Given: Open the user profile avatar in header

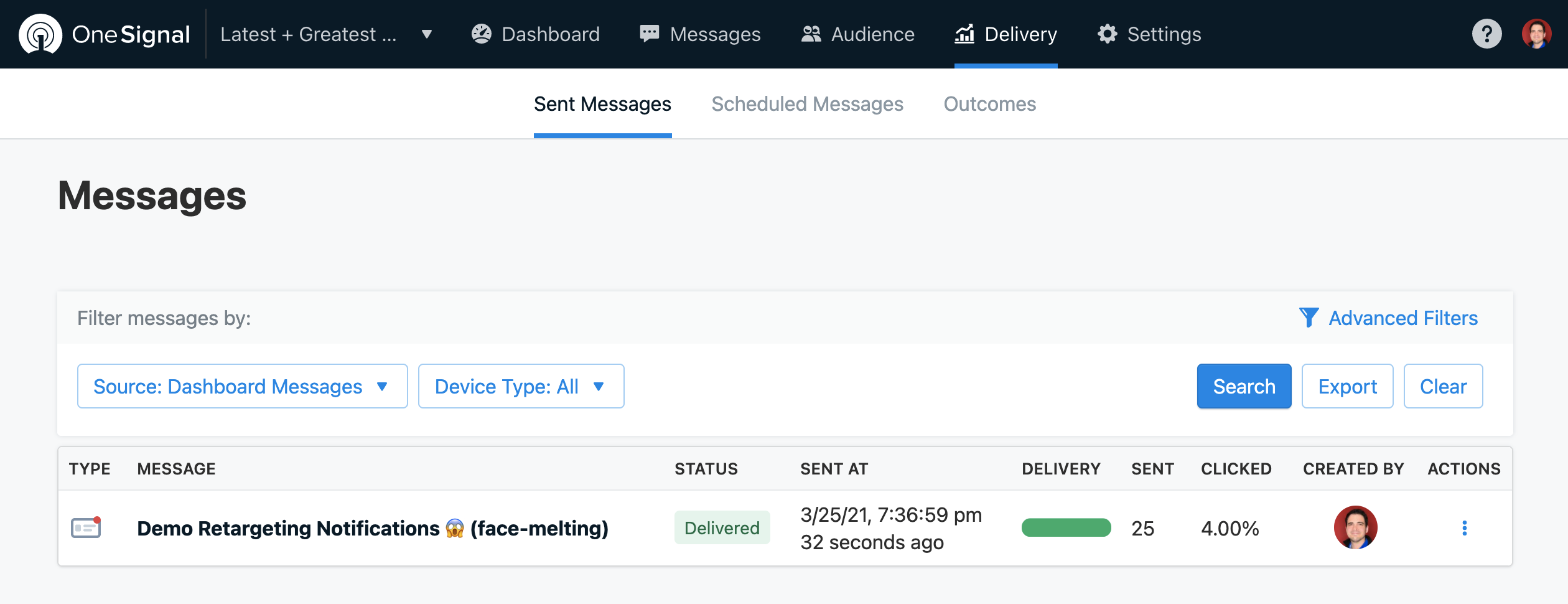Looking at the screenshot, I should pos(1536,34).
